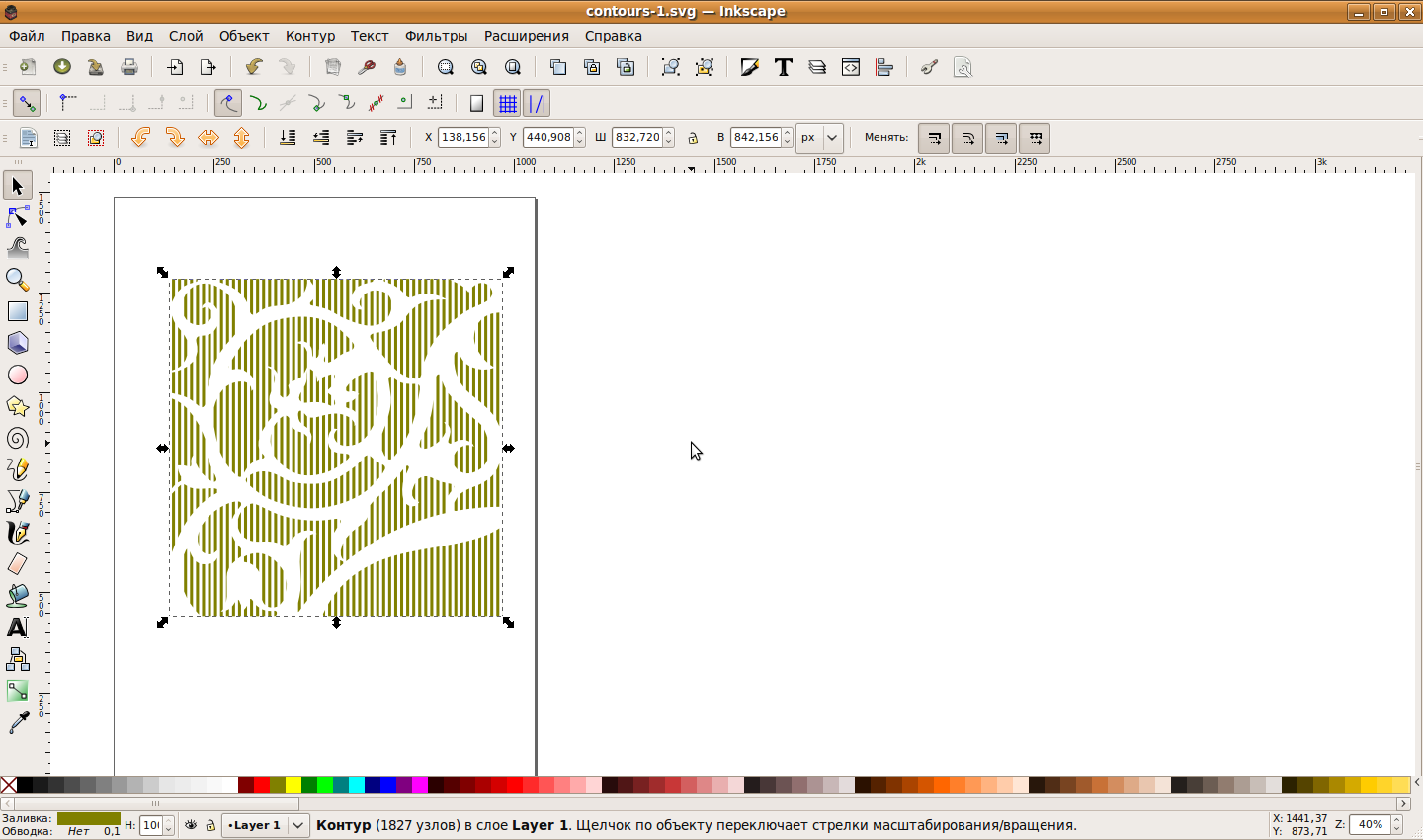Image resolution: width=1423 pixels, height=840 pixels.
Task: Zoom to fit selection icon
Action: (446, 67)
